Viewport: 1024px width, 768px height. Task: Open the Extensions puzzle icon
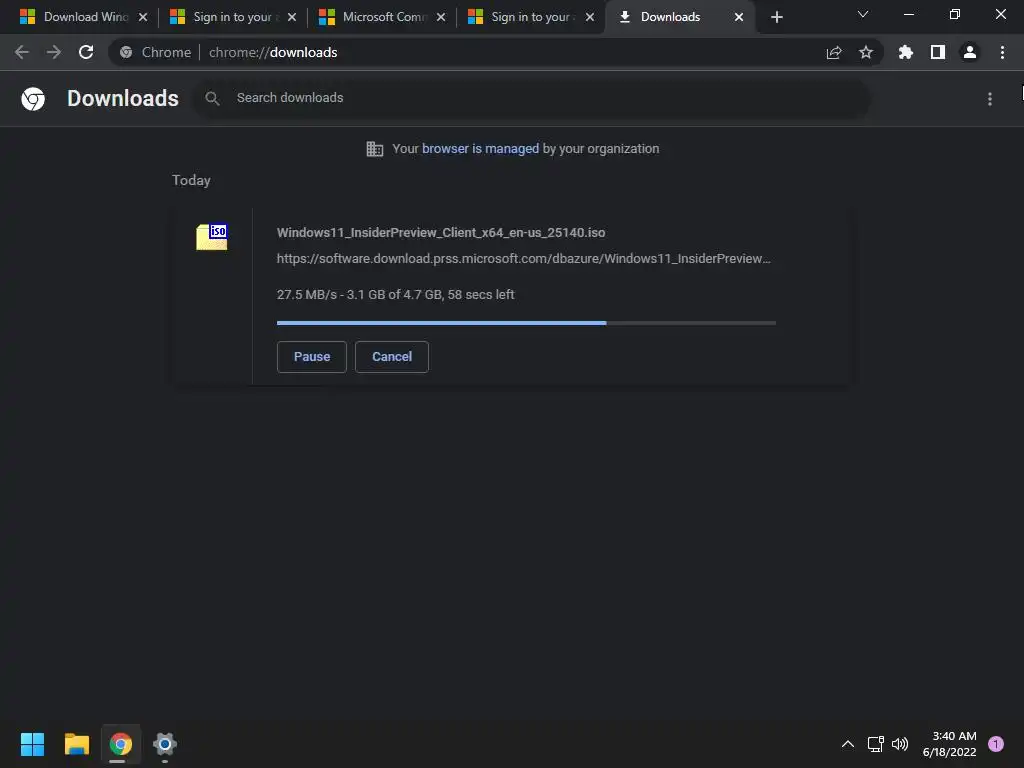tap(906, 52)
